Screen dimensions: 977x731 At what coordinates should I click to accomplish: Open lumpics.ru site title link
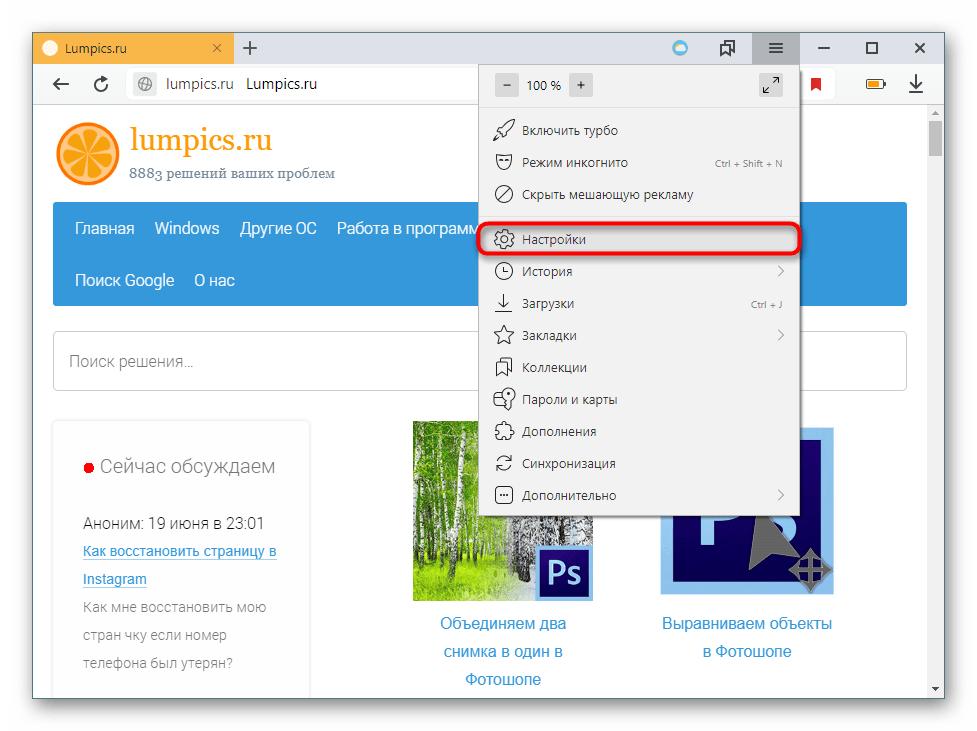click(201, 140)
